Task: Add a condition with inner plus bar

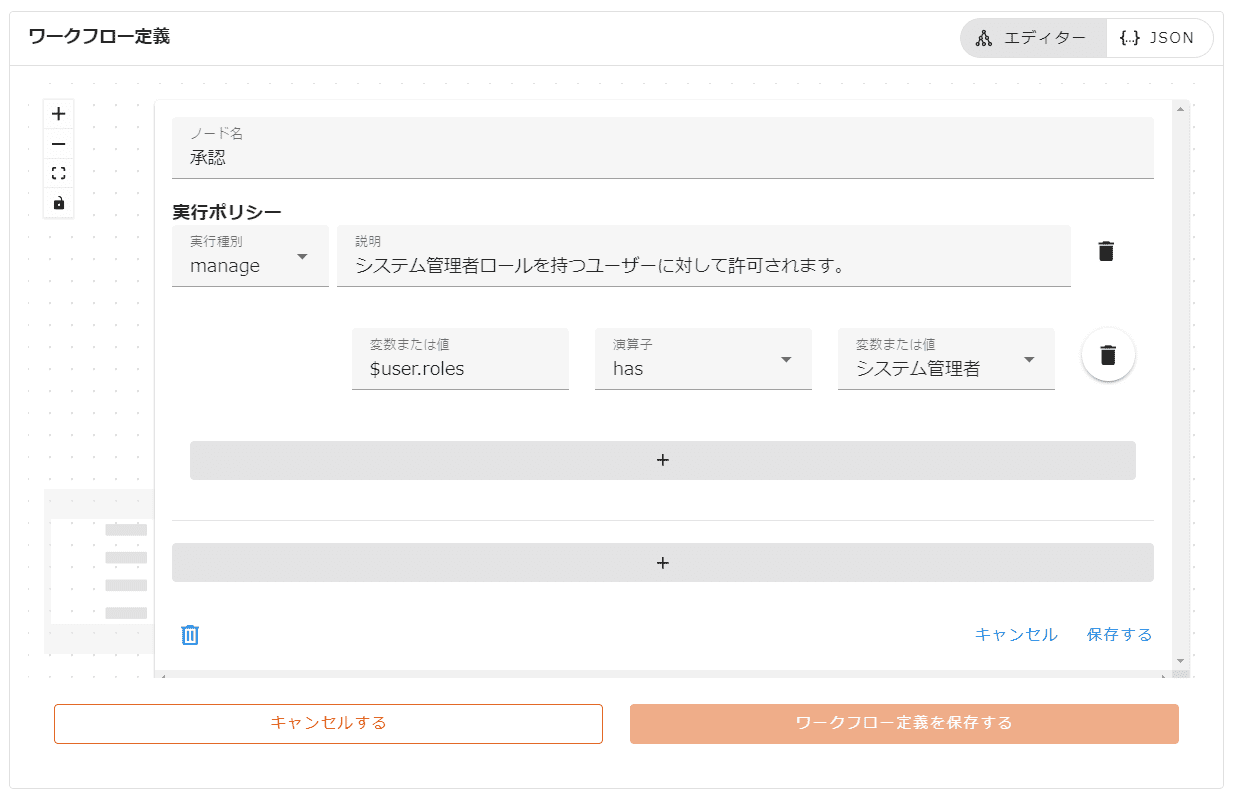Action: coord(662,460)
